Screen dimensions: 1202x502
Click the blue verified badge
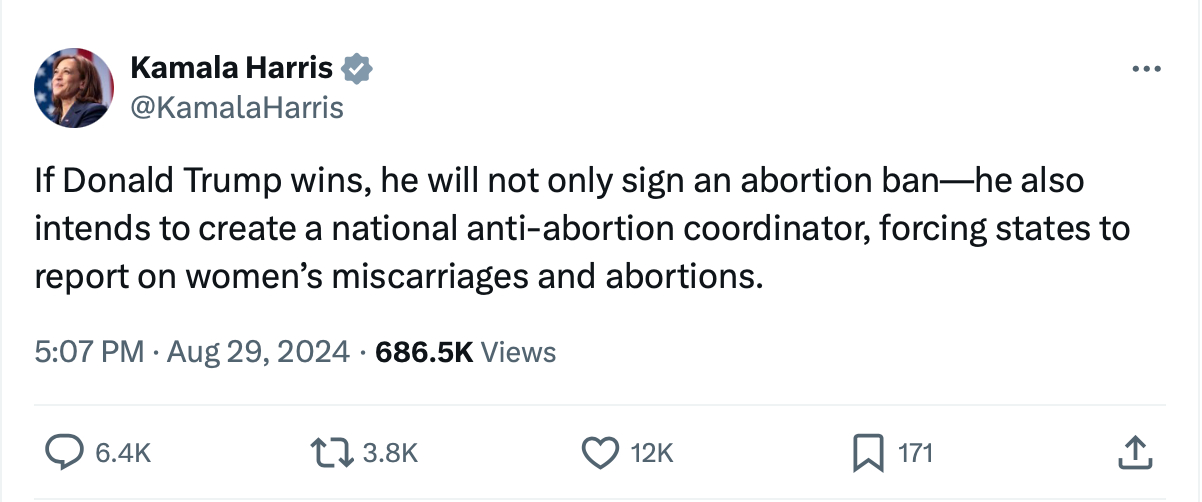(358, 69)
